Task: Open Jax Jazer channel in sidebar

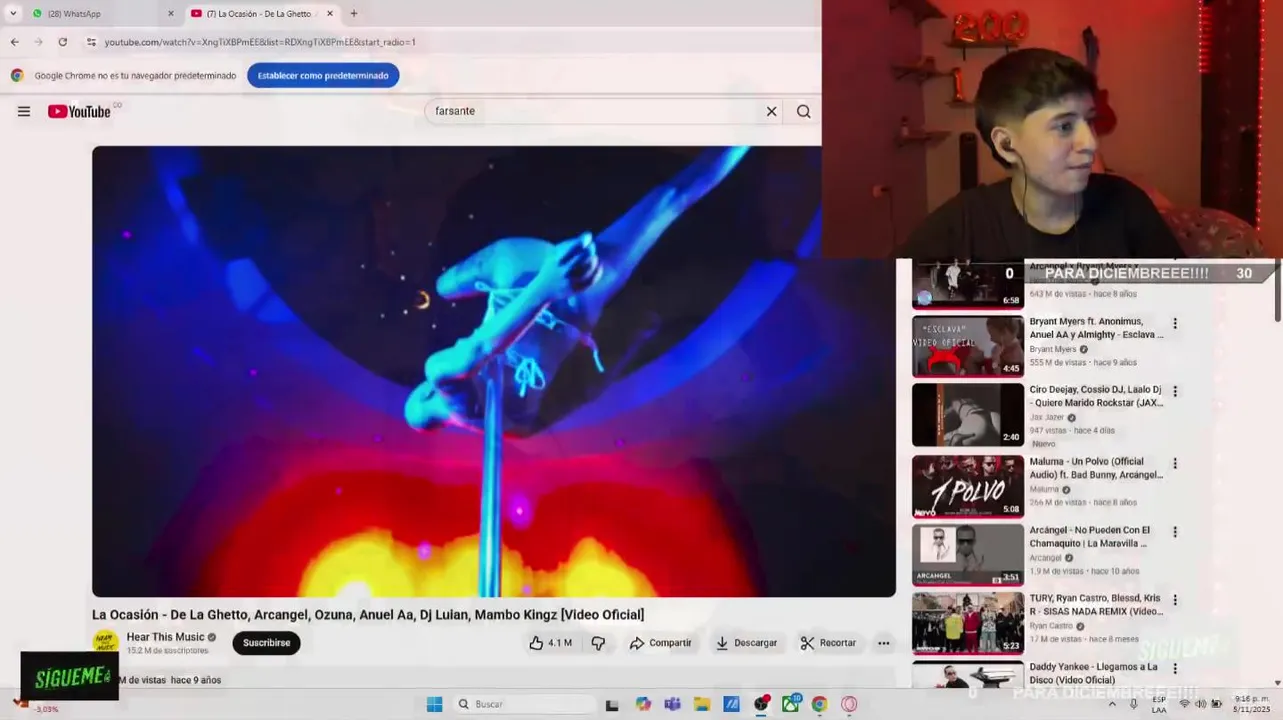Action: point(1047,417)
